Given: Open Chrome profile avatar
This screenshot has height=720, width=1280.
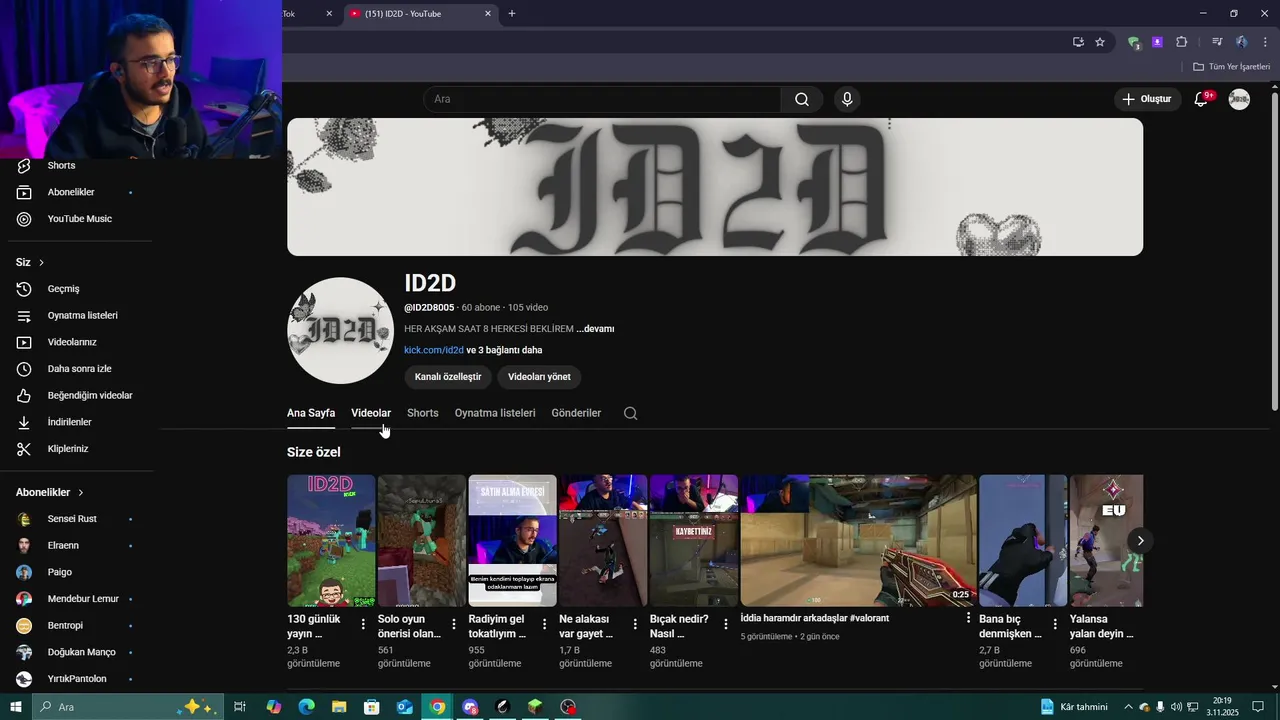Looking at the screenshot, I should pyautogui.click(x=1241, y=42).
